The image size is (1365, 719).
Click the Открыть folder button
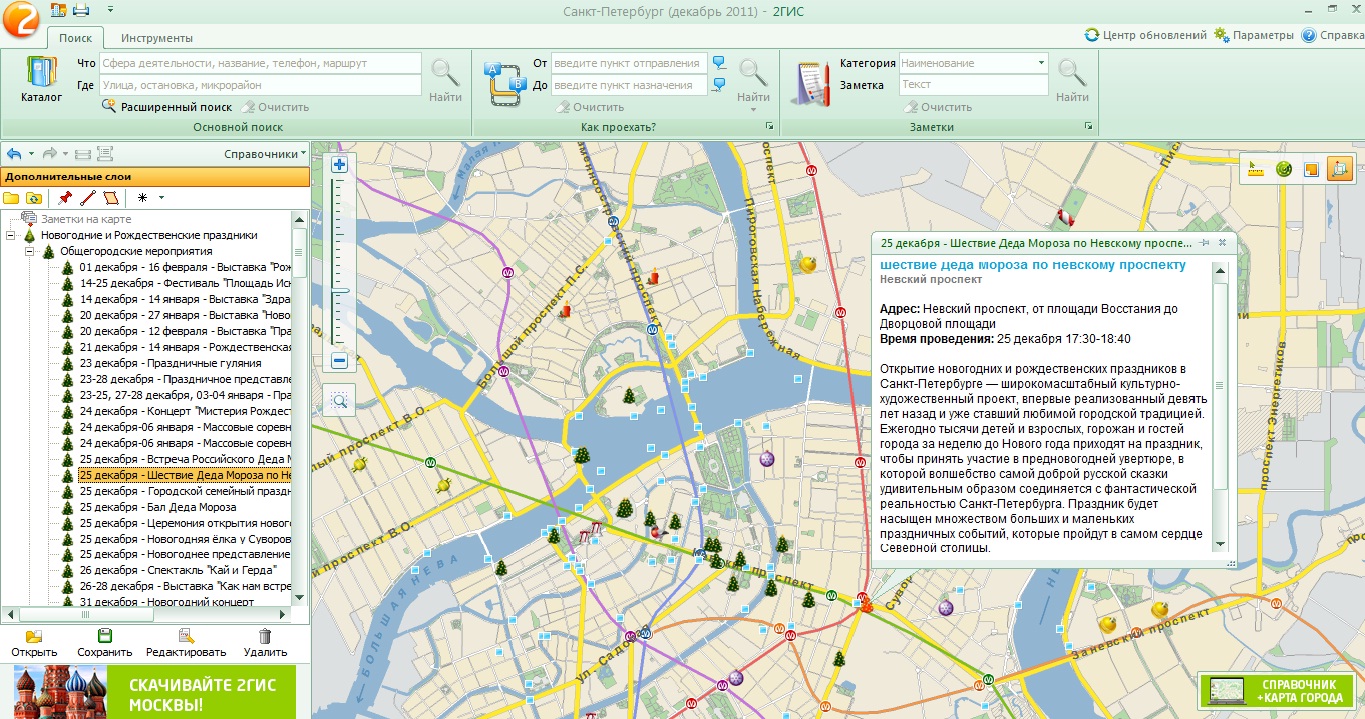coord(34,642)
